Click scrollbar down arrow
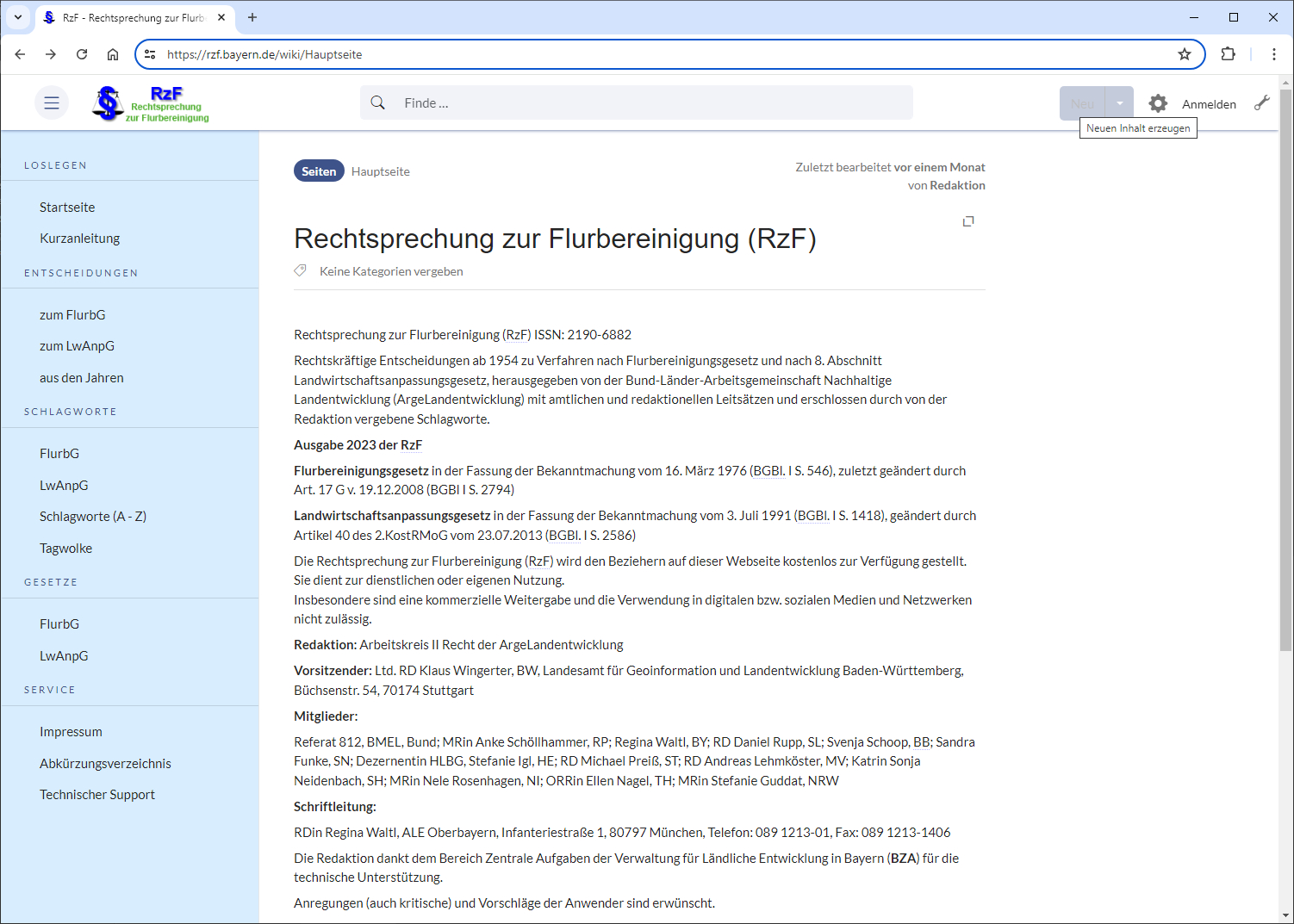Viewport: 1294px width, 924px height. pos(1286,915)
